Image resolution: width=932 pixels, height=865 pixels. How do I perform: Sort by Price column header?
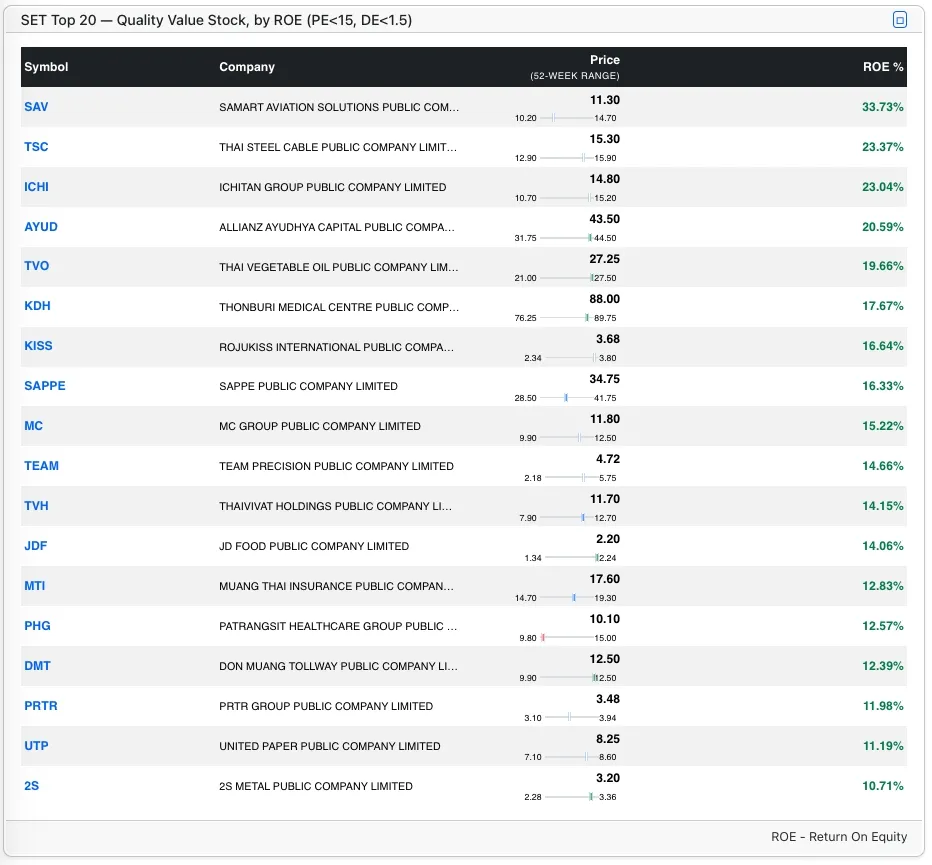tap(604, 59)
